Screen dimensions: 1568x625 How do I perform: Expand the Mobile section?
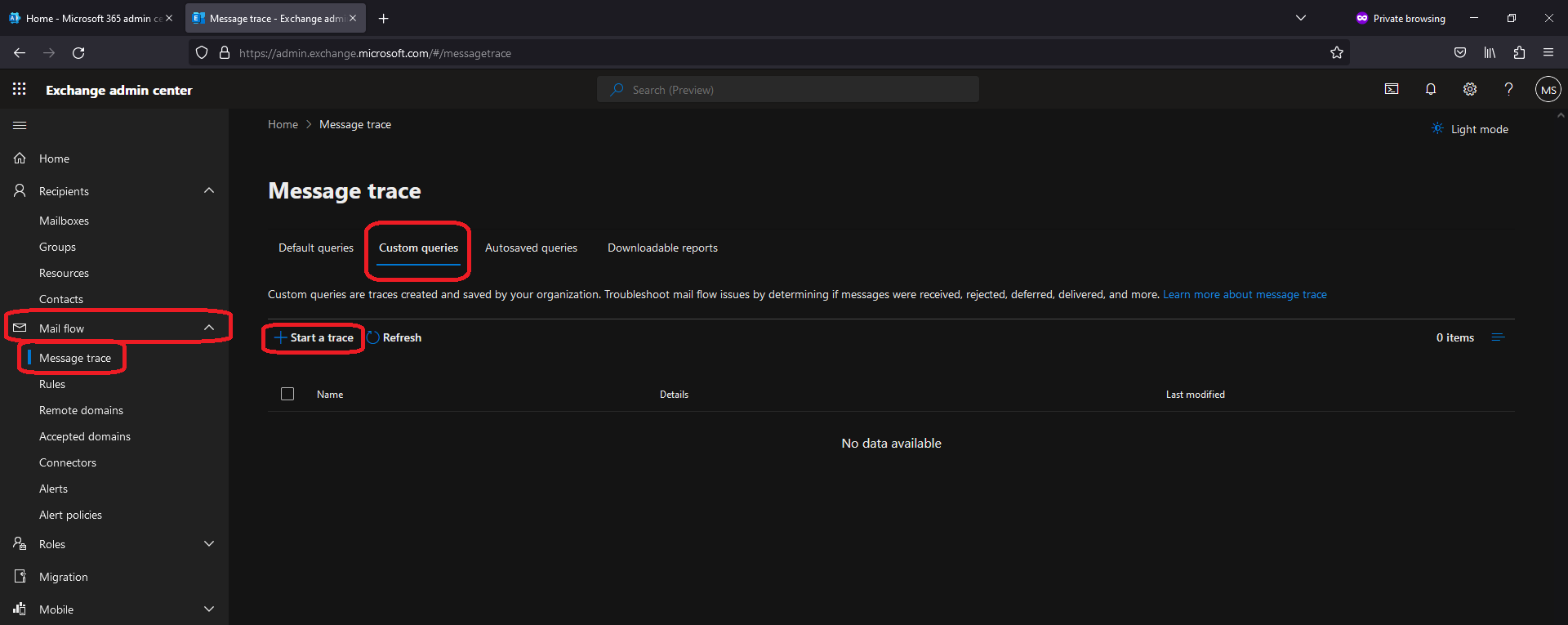click(209, 609)
